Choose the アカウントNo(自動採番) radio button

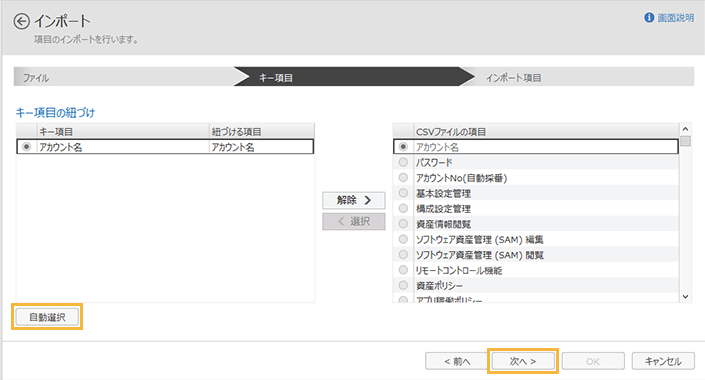(x=403, y=178)
